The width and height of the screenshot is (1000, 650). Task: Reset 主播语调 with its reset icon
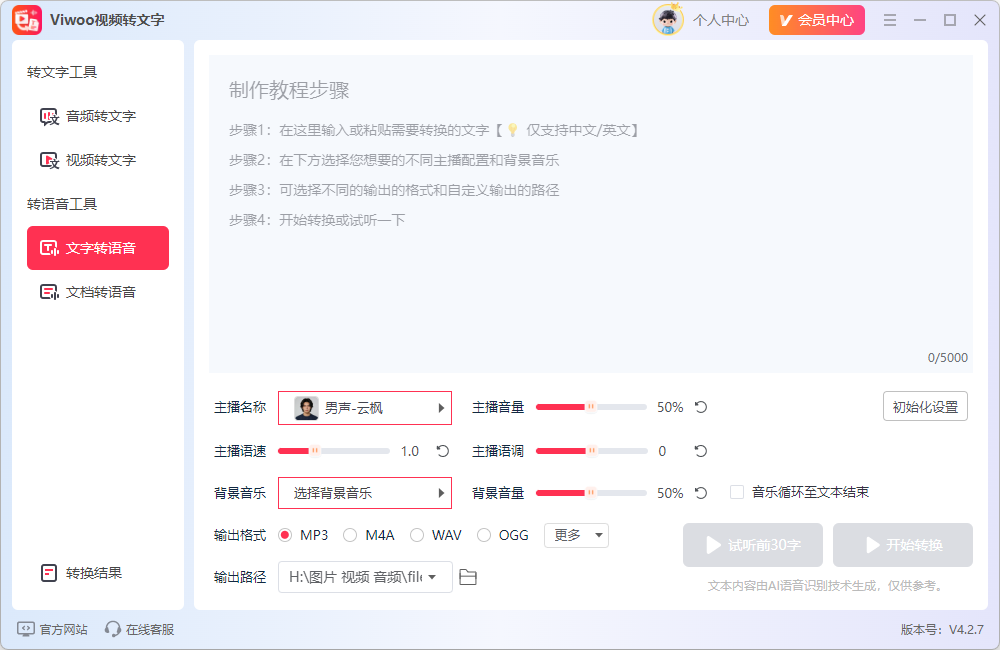coord(701,451)
